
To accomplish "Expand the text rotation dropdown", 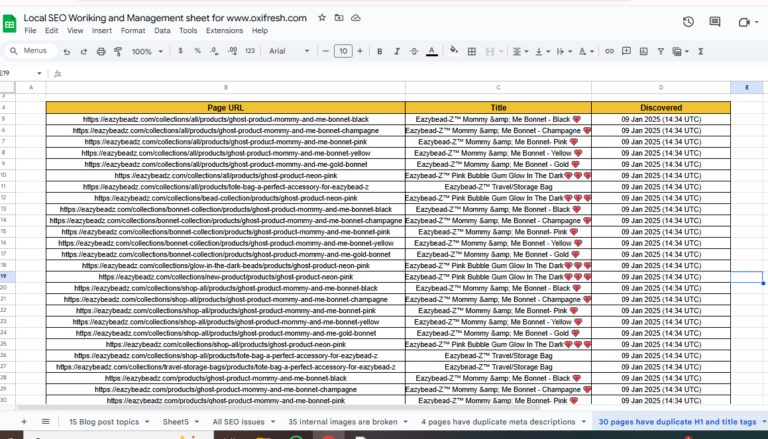I will (x=592, y=51).
